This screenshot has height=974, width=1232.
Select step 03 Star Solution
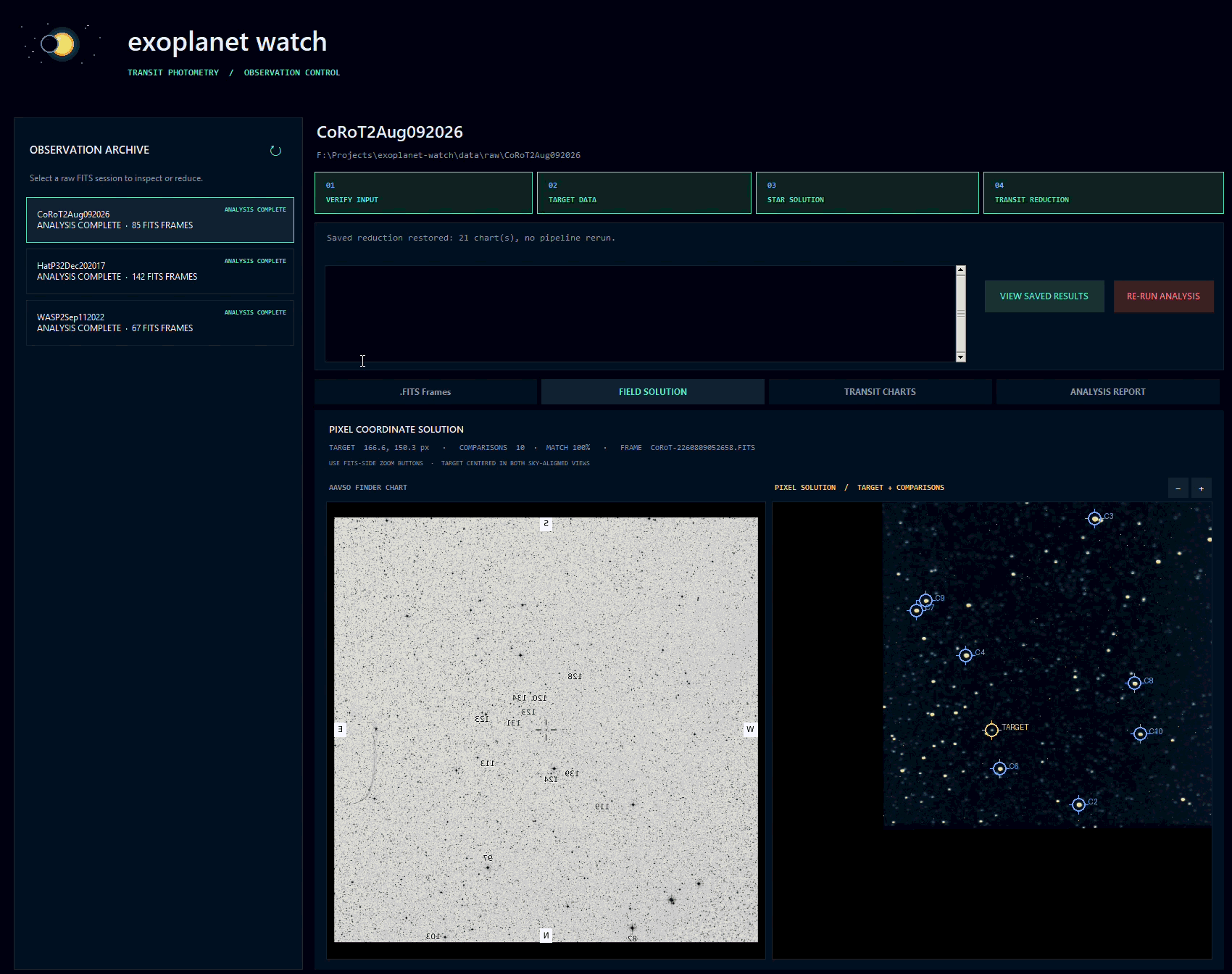coord(867,193)
